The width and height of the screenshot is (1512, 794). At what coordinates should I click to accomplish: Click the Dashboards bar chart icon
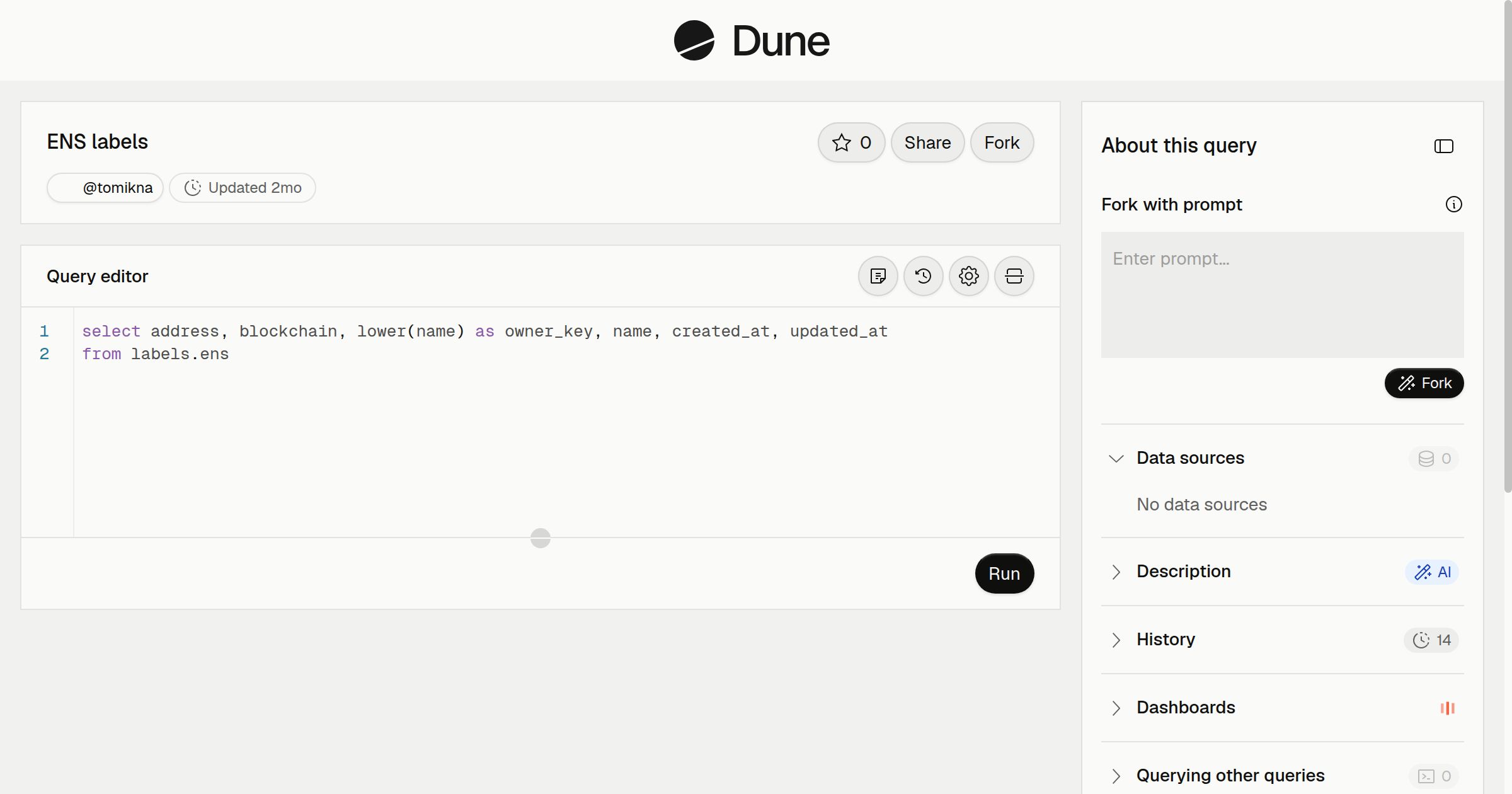[1447, 708]
